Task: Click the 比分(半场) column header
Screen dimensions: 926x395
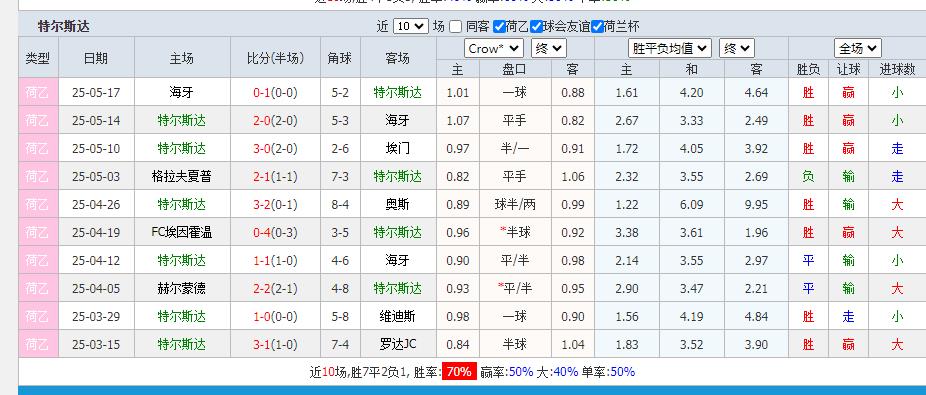Action: click(x=275, y=58)
